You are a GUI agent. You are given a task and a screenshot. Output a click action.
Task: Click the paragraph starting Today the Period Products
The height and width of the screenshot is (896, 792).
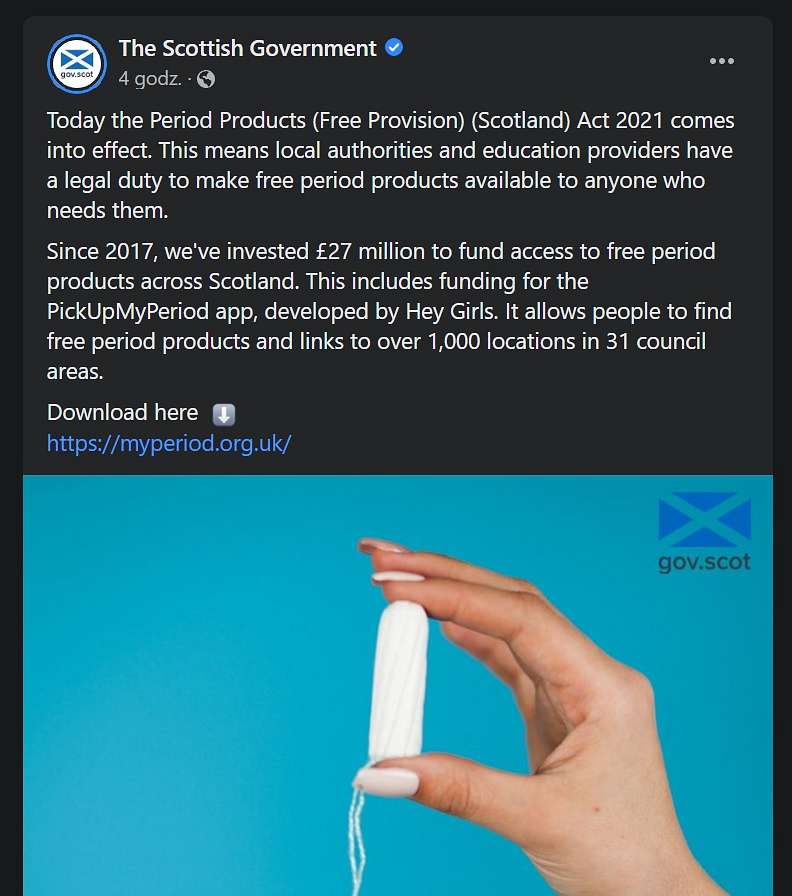pos(391,165)
